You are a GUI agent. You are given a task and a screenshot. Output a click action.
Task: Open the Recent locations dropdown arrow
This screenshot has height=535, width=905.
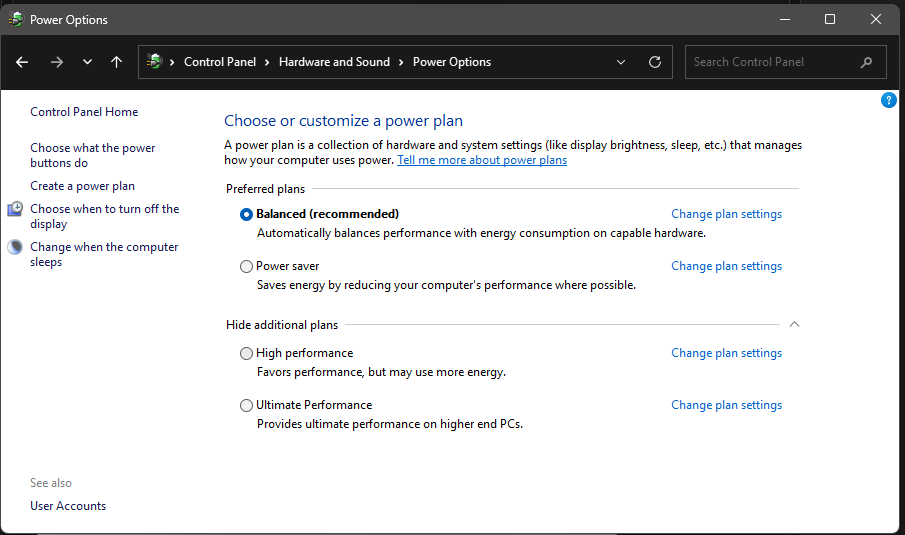click(x=87, y=62)
